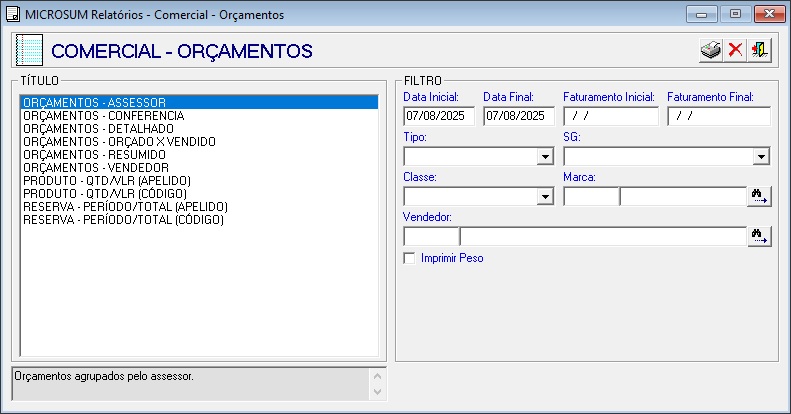Viewport: 791px width, 414px height.
Task: Select ORÇAMENTOS - RESUMIDO report
Action: click(199, 155)
